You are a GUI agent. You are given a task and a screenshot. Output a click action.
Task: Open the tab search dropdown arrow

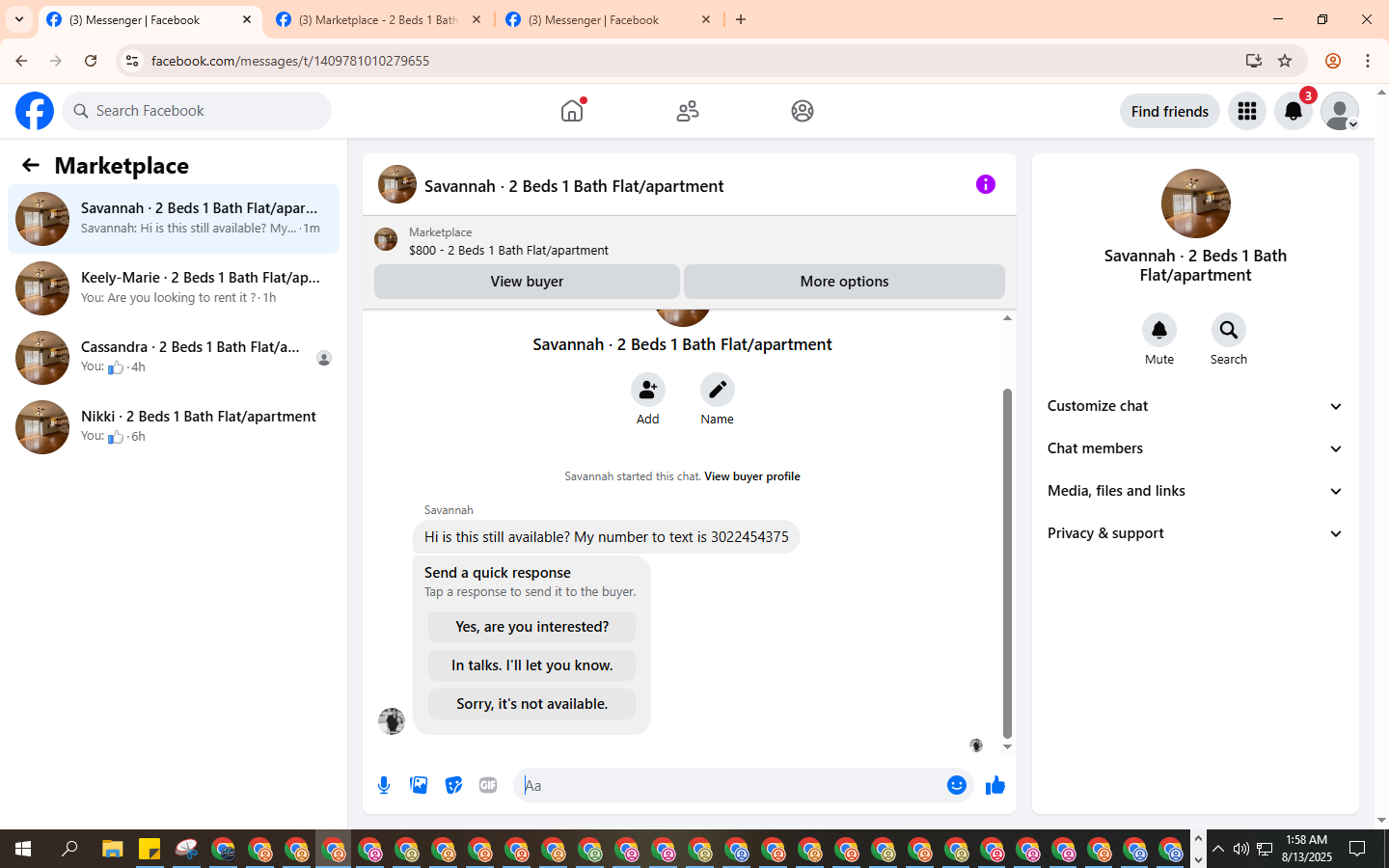[19, 19]
